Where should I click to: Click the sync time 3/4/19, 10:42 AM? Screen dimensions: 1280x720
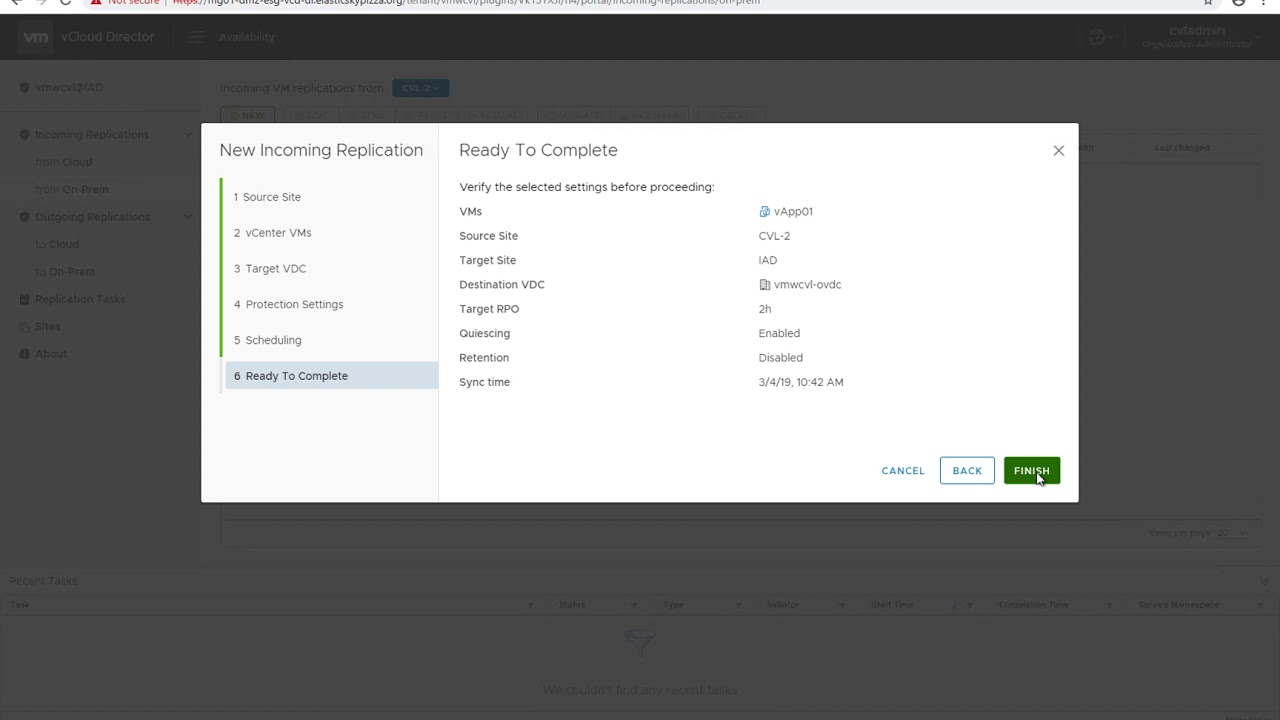point(801,382)
